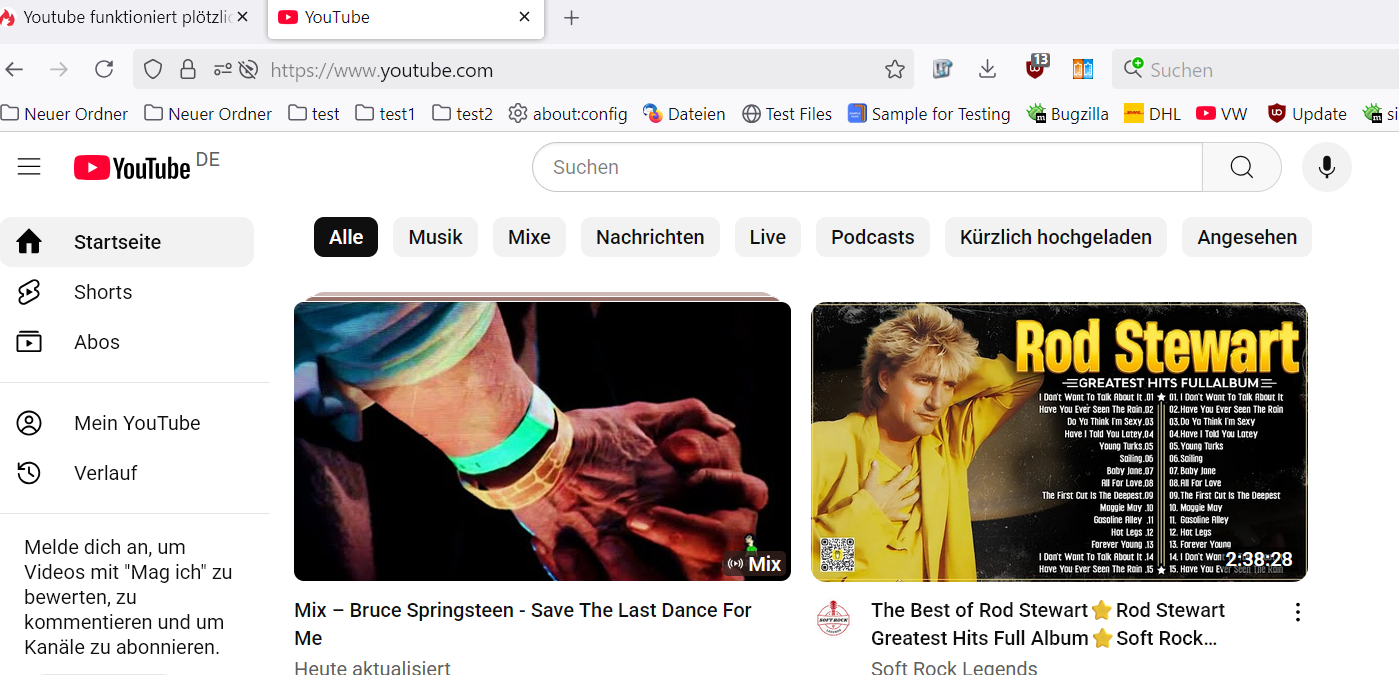Open the tracking protection shield icon
1399x675 pixels.
tap(153, 70)
